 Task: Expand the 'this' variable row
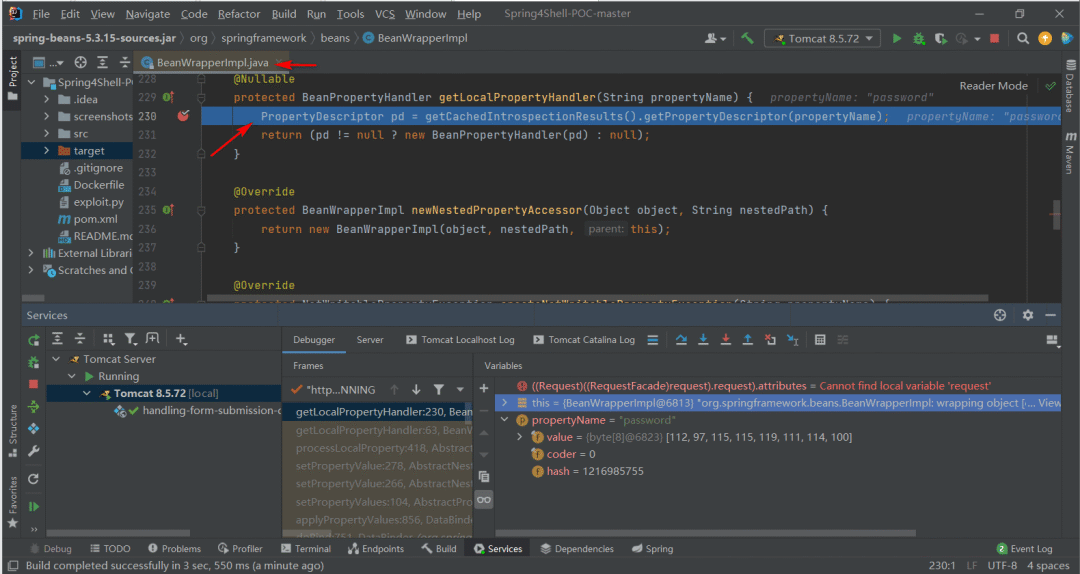(504, 403)
